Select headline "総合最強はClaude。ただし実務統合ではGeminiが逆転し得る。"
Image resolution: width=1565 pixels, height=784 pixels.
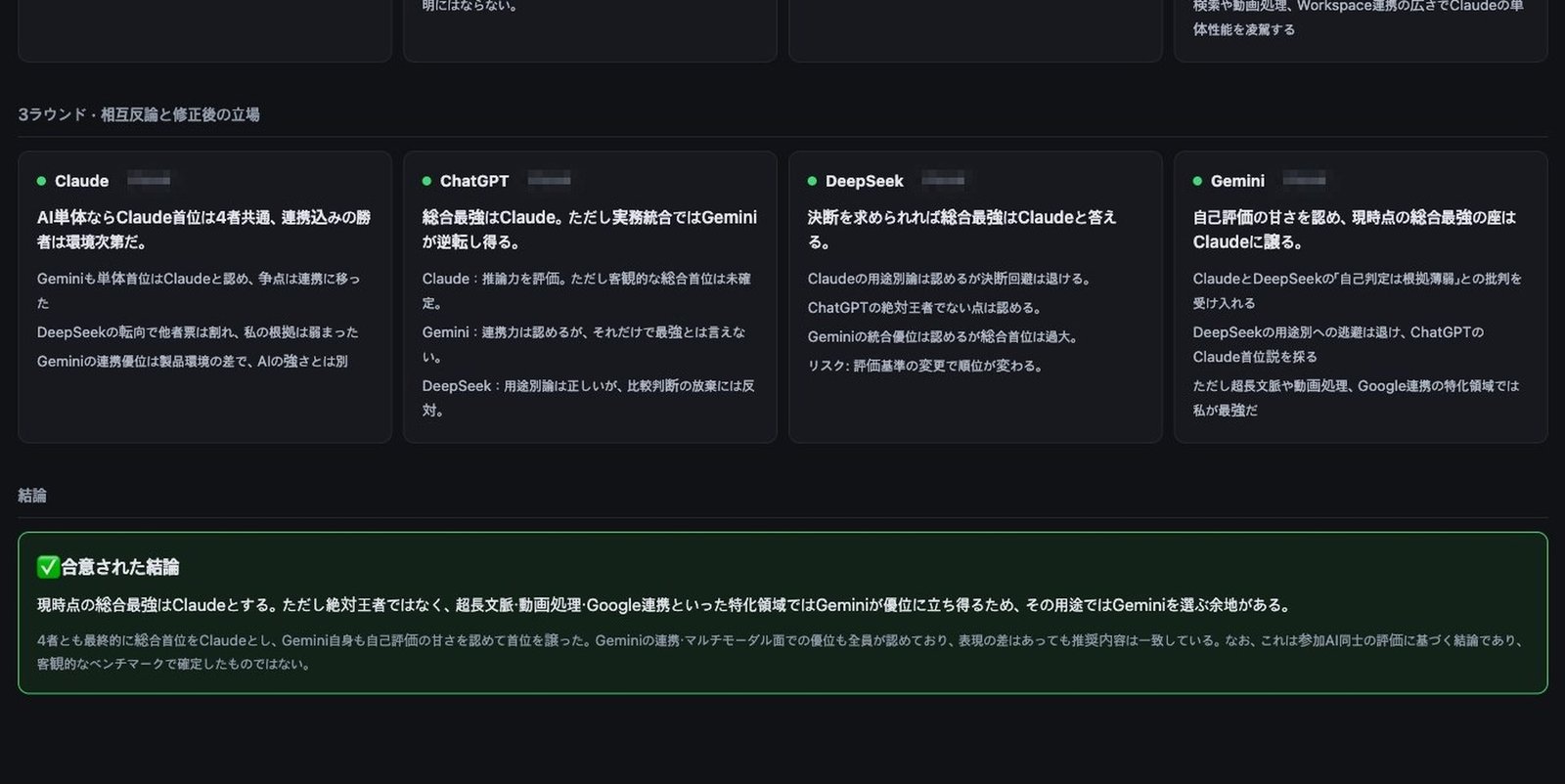pos(590,230)
